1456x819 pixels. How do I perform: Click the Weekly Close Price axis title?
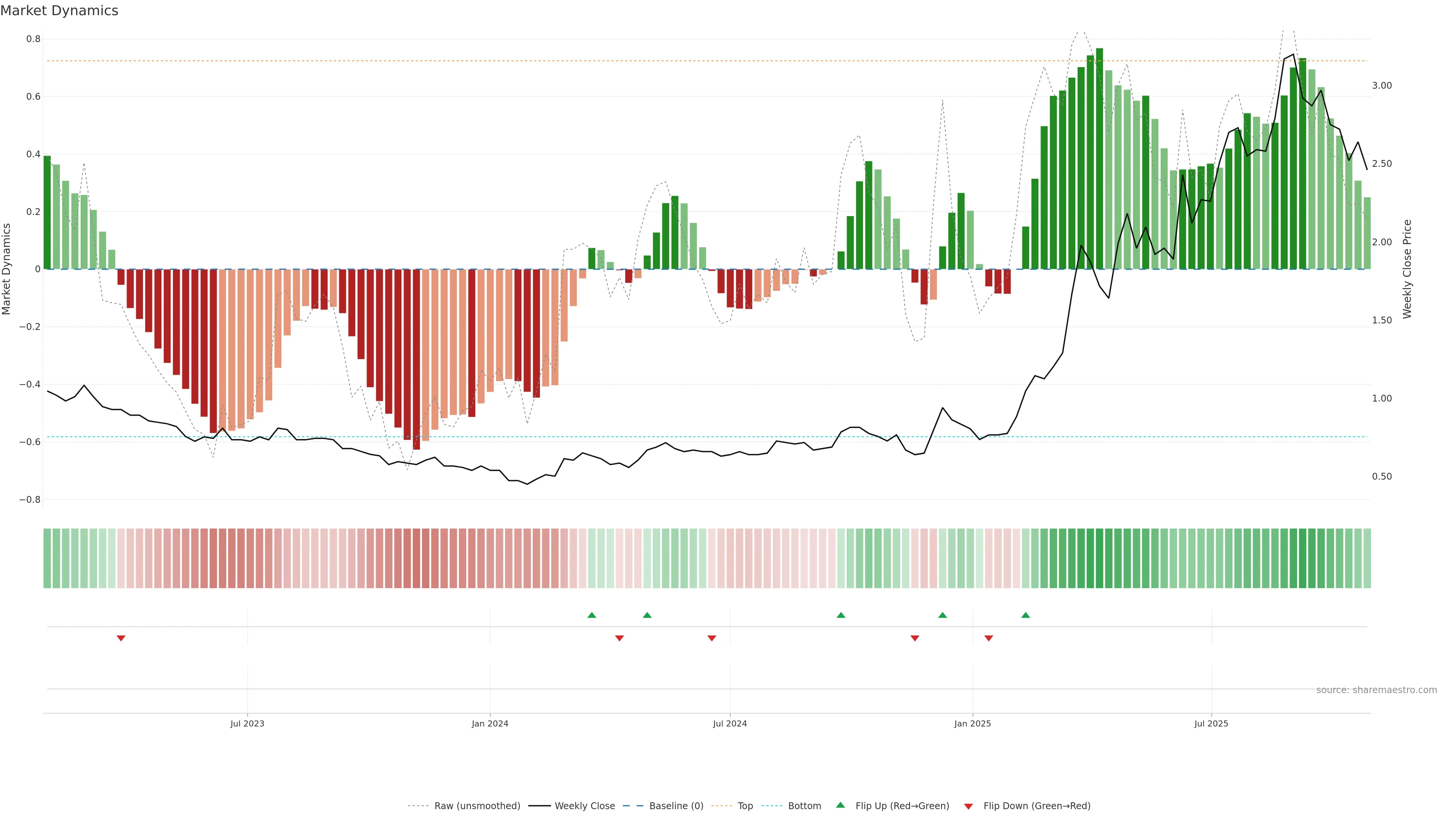[x=1407, y=269]
